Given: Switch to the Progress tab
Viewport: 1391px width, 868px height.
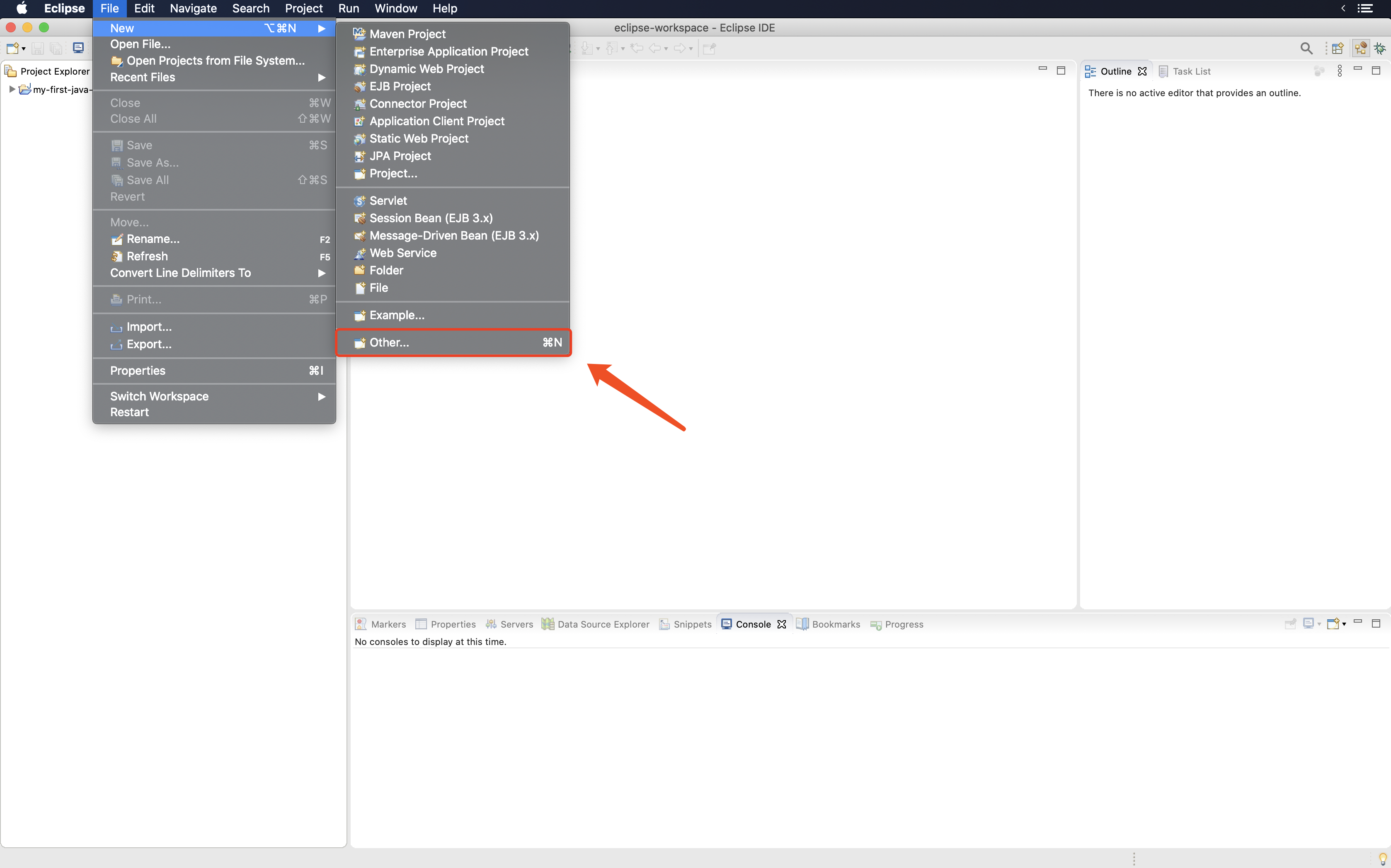Looking at the screenshot, I should click(x=897, y=624).
